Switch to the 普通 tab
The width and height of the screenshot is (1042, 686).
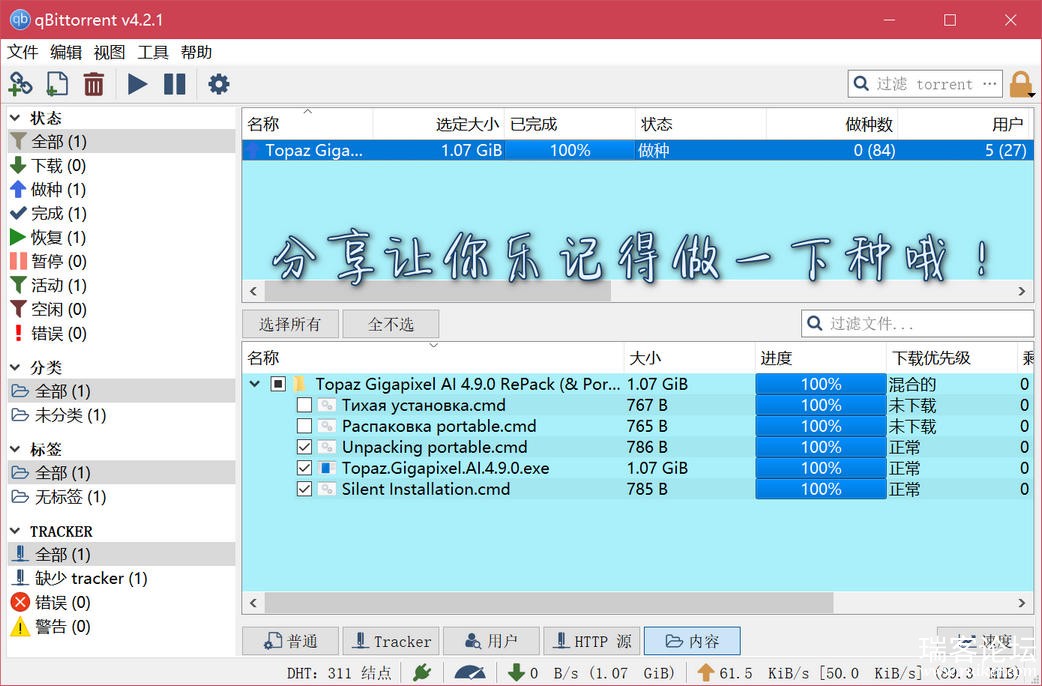(x=290, y=641)
